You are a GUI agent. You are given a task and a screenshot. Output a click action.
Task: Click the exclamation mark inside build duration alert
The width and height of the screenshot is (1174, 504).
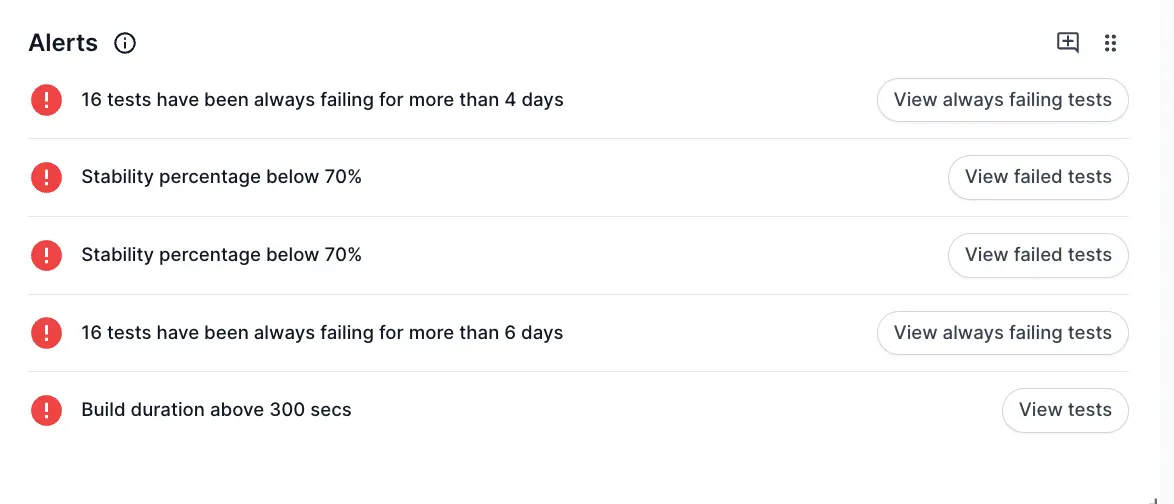(x=46, y=410)
